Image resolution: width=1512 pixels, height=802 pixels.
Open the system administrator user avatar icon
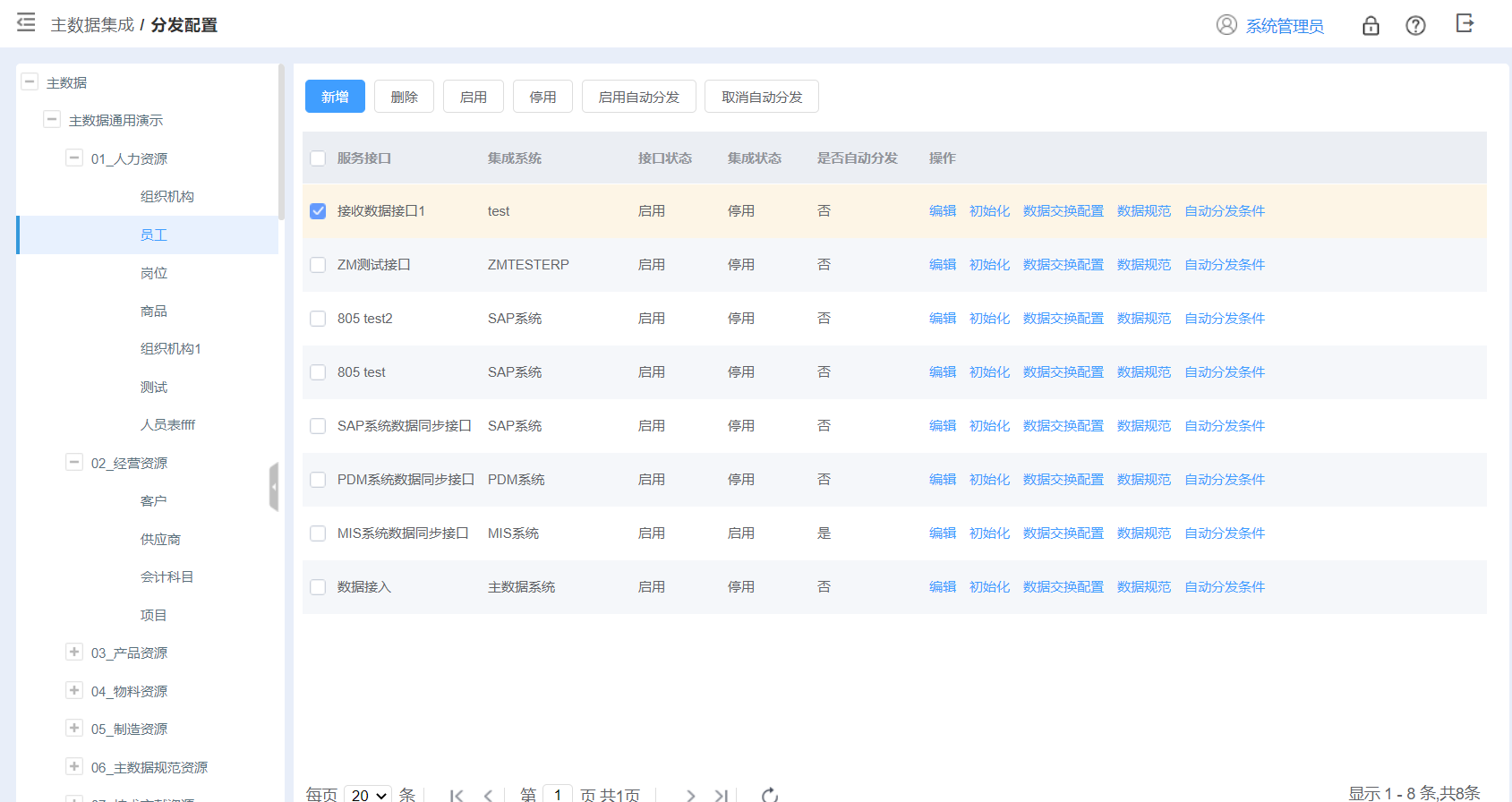tap(1226, 25)
